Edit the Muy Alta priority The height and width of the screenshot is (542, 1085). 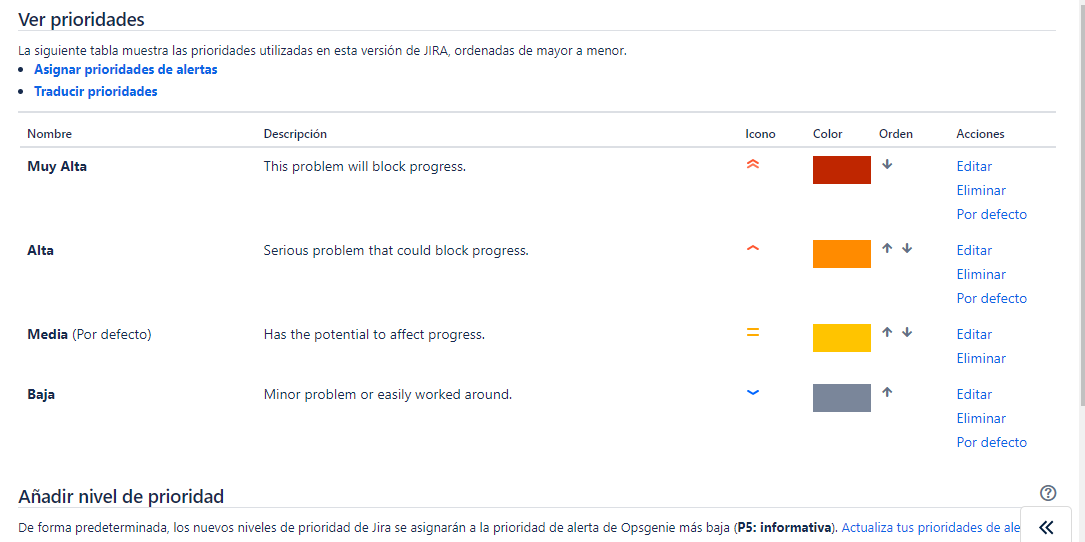pos(974,166)
